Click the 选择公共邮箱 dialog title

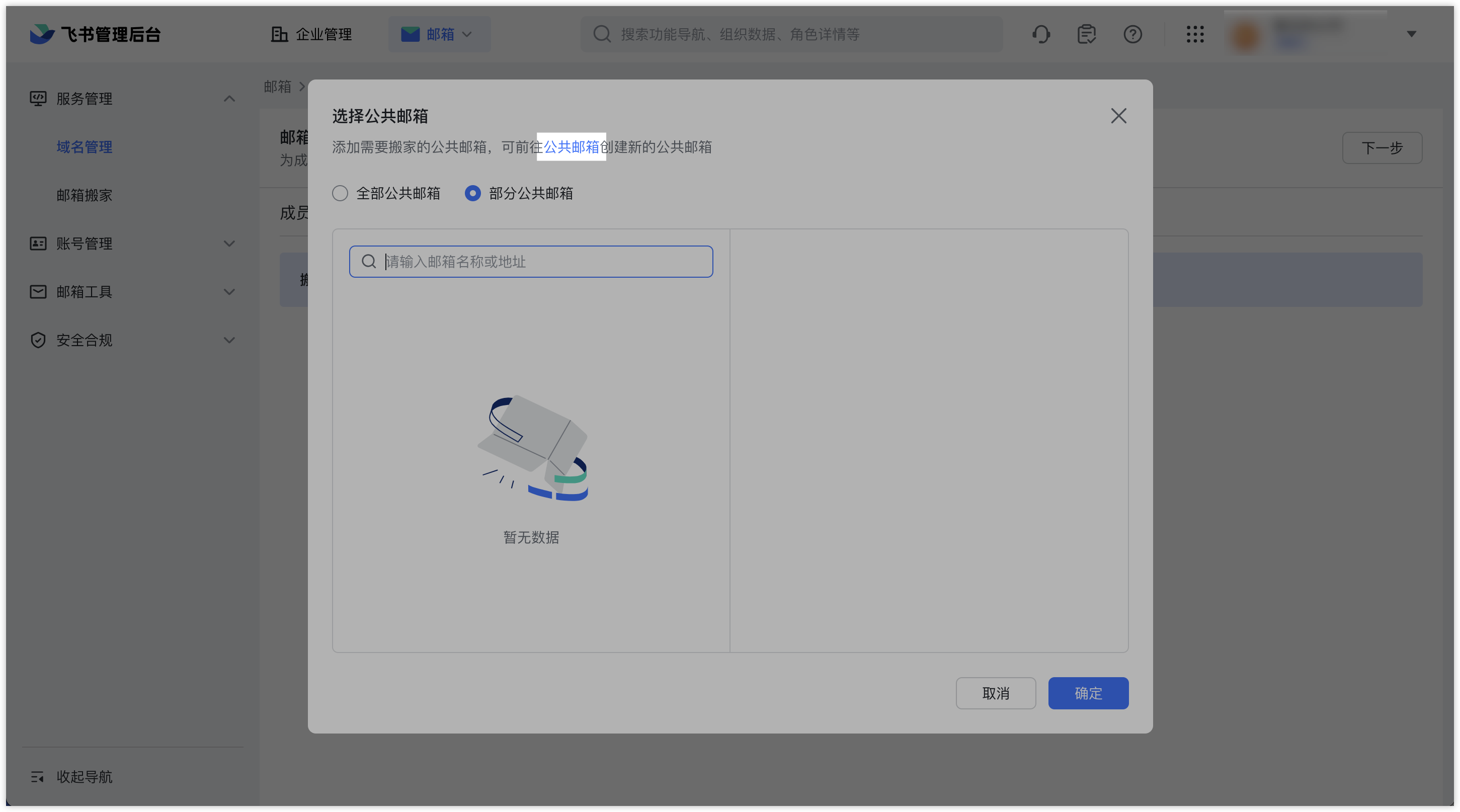(x=380, y=116)
